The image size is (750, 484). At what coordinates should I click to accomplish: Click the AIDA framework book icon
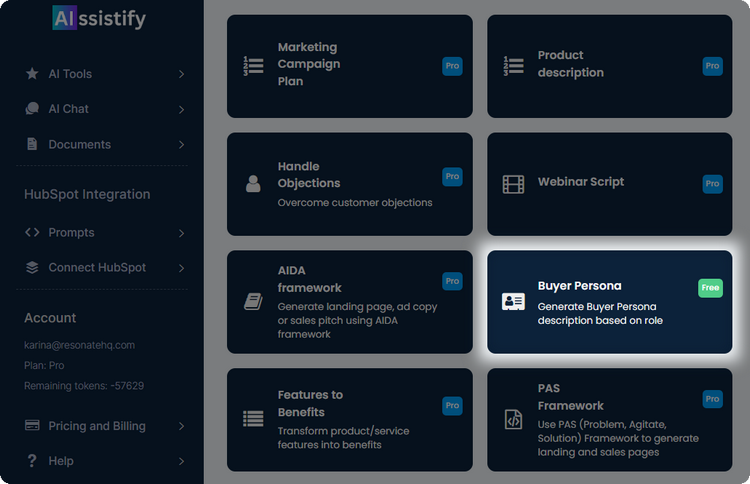[x=253, y=302]
